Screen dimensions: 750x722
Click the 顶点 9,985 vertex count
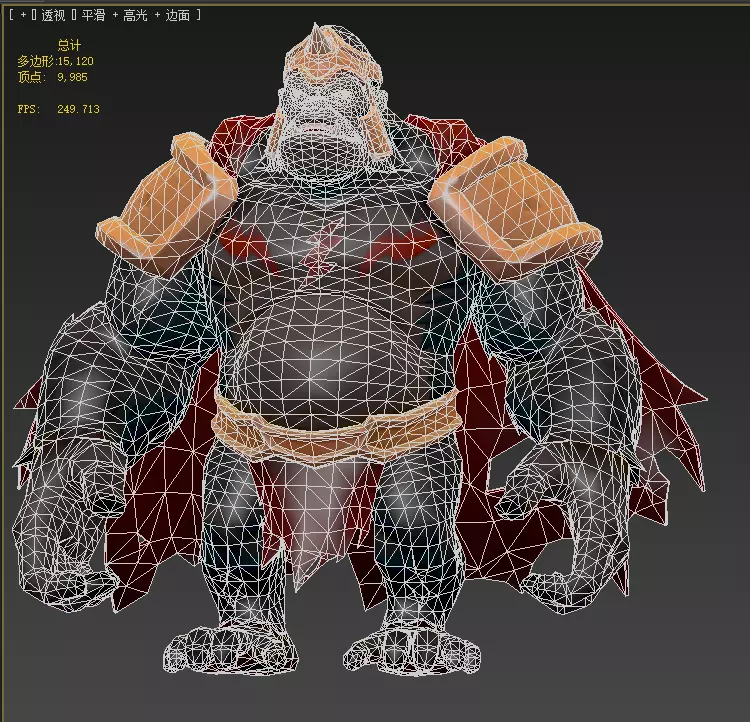[x=53, y=77]
